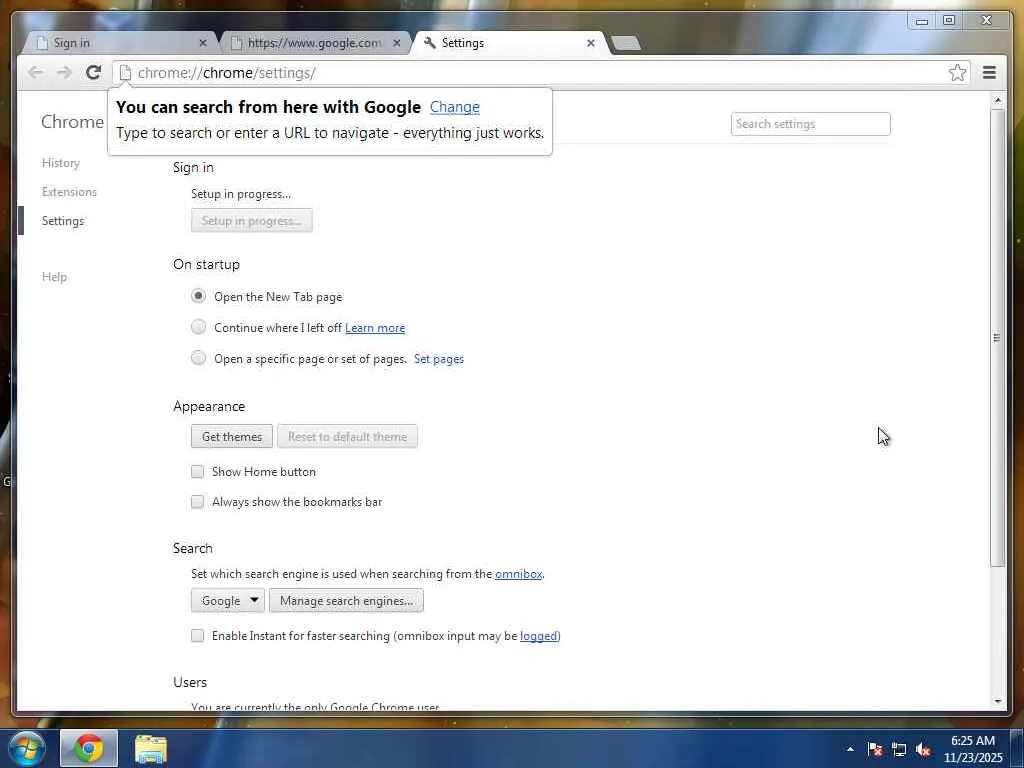The height and width of the screenshot is (768, 1024).
Task: Click the Set pages link
Action: [439, 359]
